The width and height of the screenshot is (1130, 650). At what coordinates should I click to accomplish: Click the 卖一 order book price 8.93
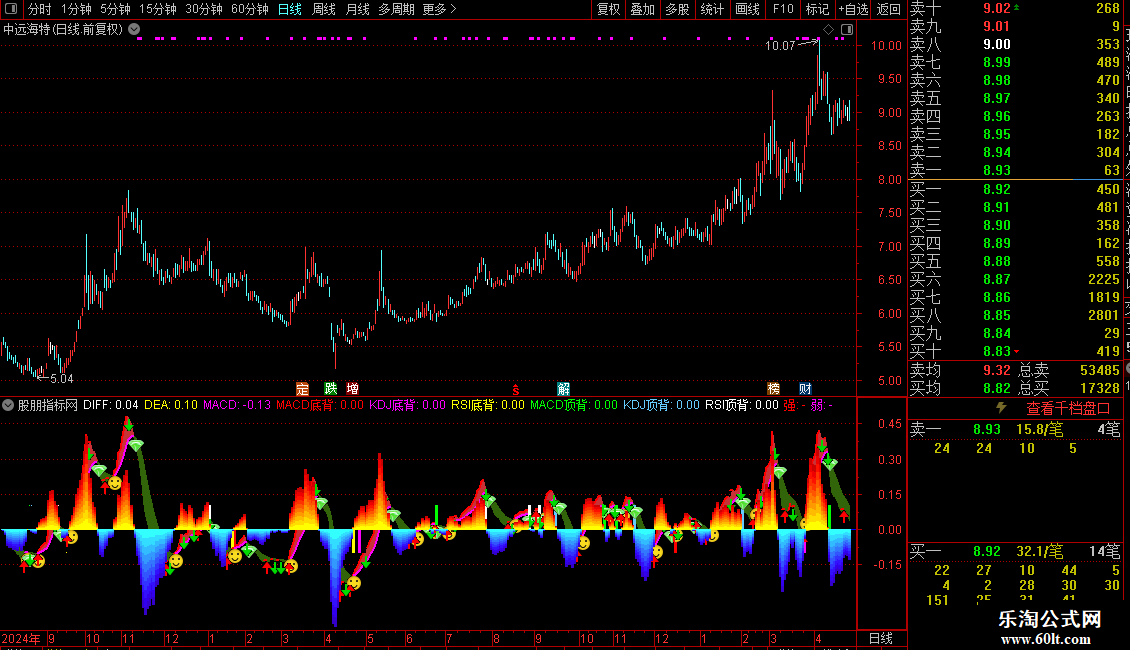coord(997,170)
